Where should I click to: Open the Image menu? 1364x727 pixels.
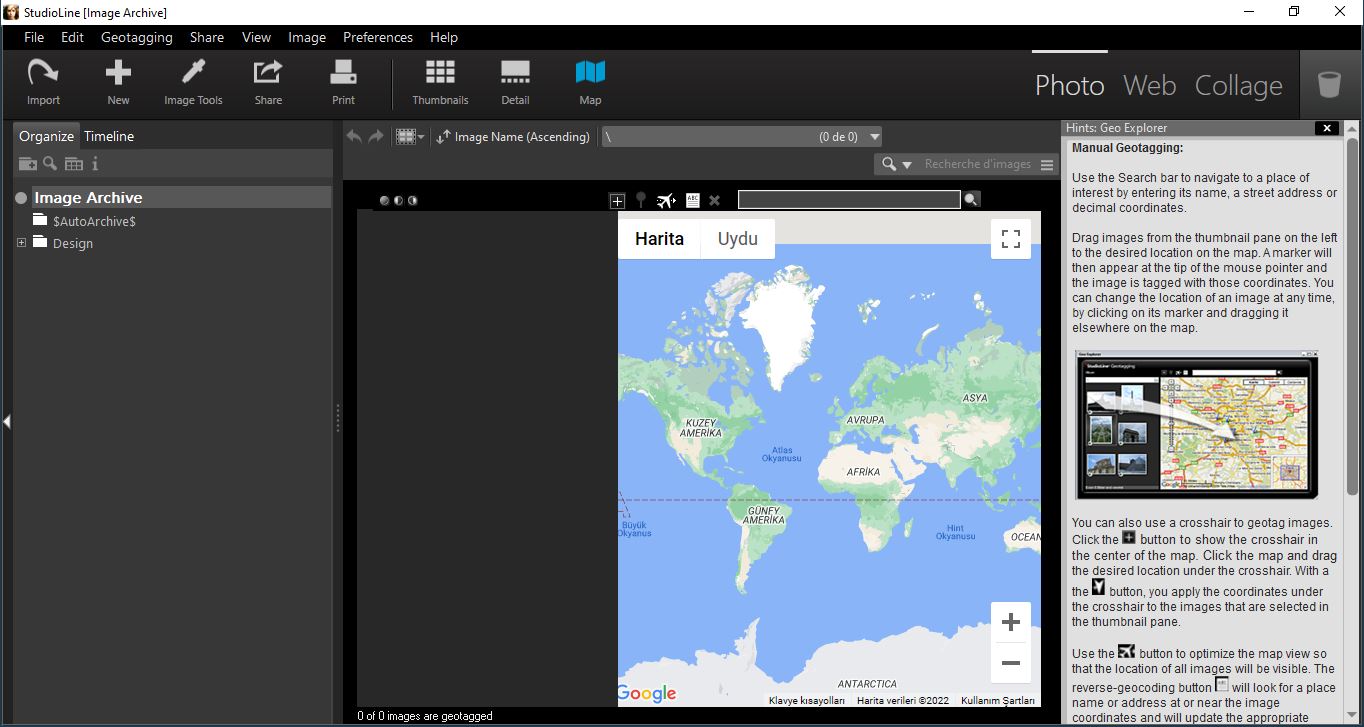[x=307, y=37]
